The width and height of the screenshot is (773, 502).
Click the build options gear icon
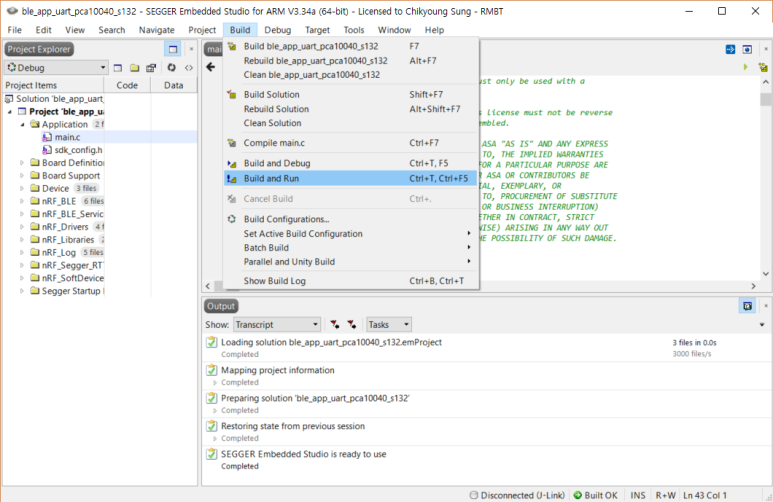click(172, 68)
